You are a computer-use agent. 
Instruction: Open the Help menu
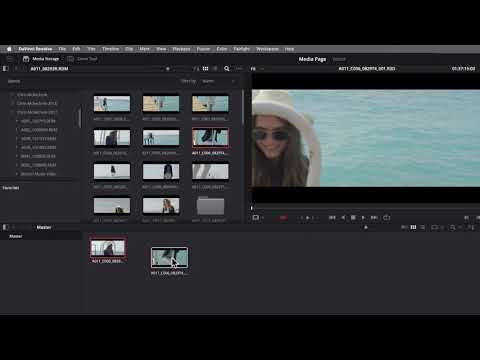tap(289, 49)
